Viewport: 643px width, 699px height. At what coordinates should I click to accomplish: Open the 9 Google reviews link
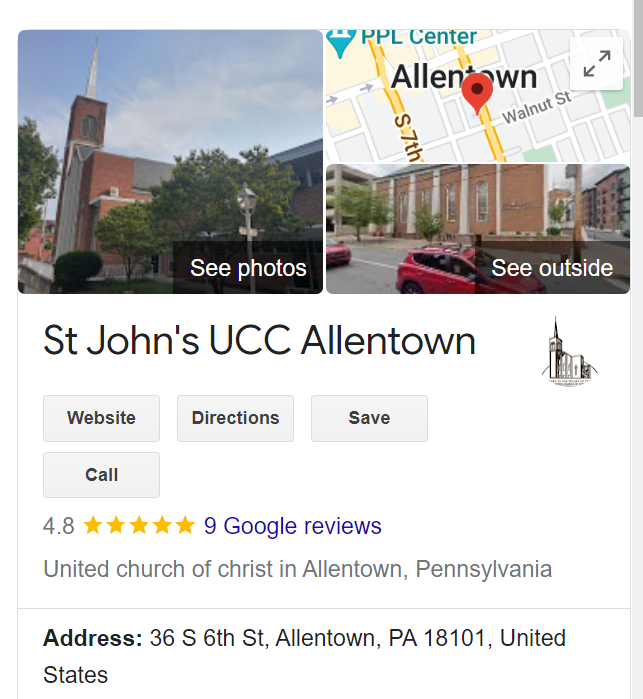point(293,526)
